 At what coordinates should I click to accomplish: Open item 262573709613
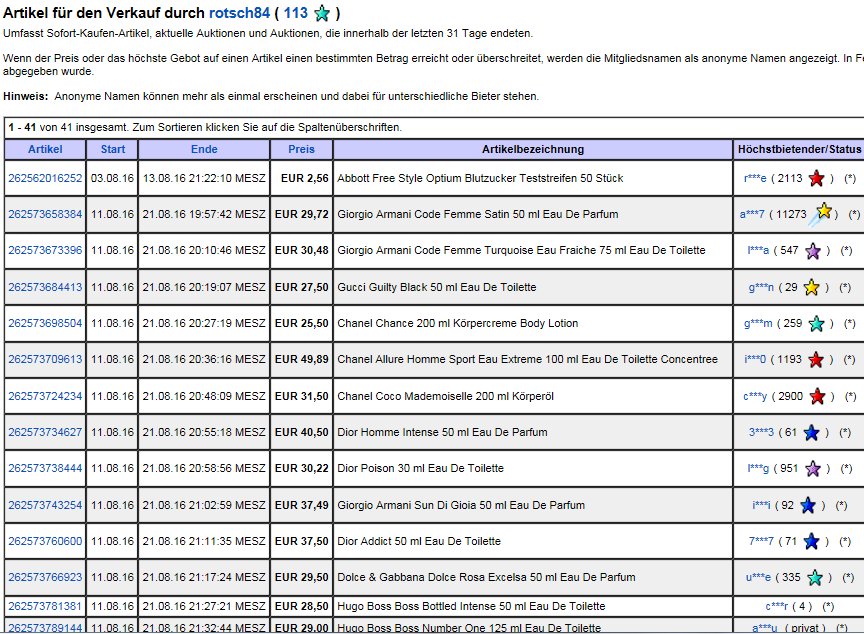point(45,359)
